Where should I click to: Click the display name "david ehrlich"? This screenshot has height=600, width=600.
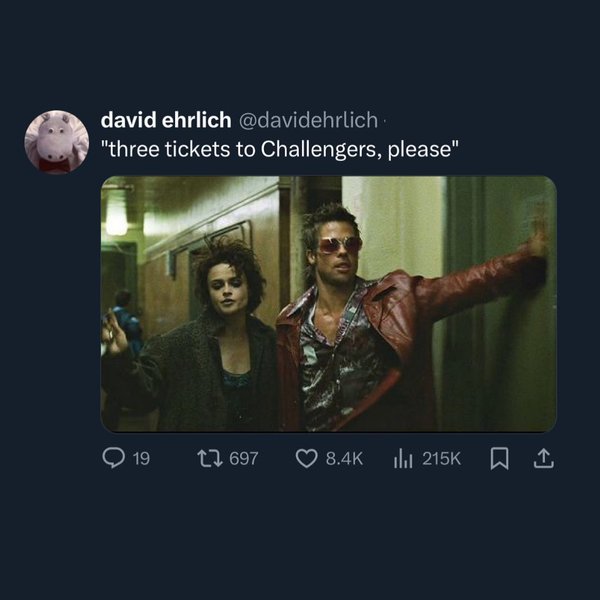point(164,120)
